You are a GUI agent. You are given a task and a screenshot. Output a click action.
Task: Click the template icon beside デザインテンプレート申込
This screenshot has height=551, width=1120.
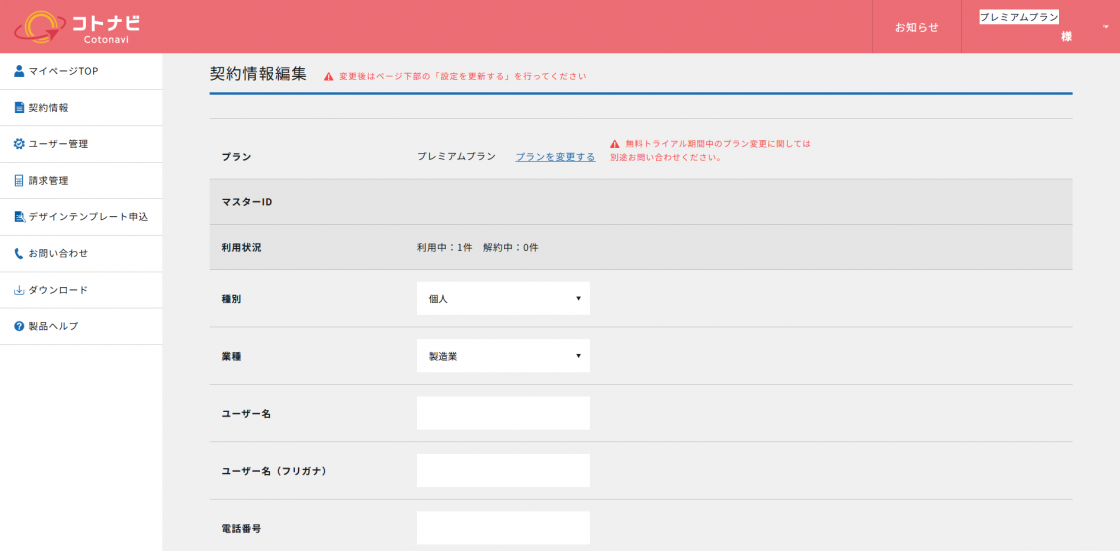19,217
